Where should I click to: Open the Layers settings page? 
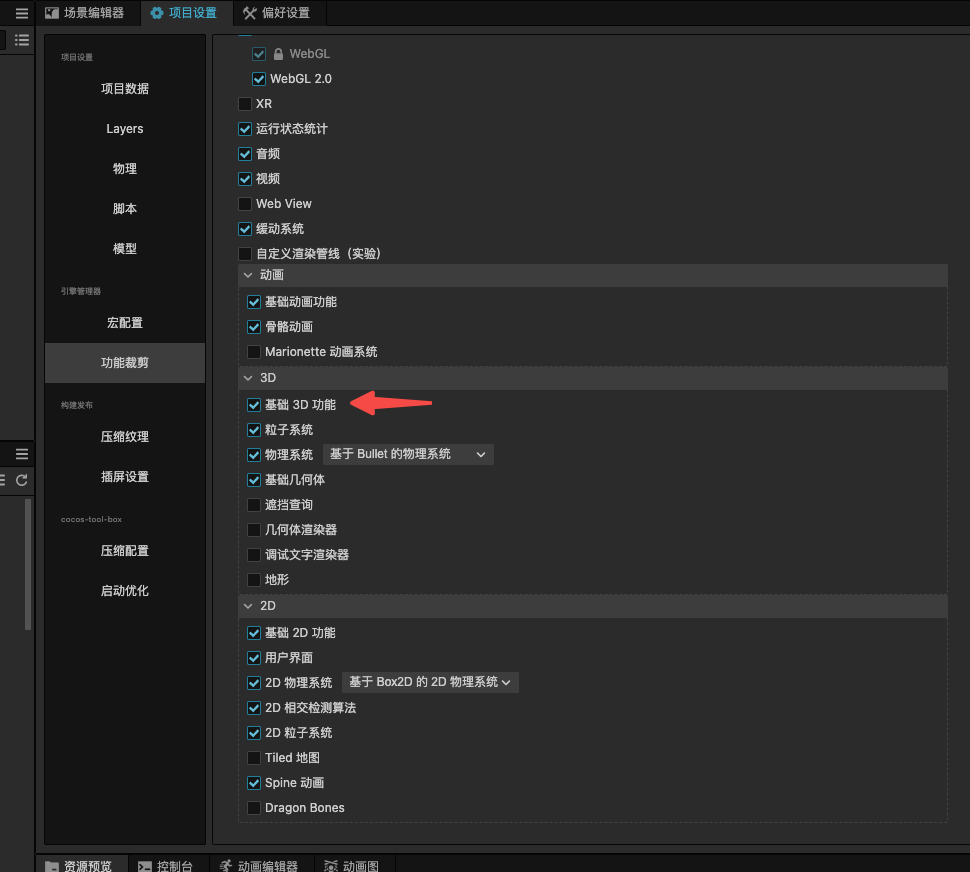125,129
